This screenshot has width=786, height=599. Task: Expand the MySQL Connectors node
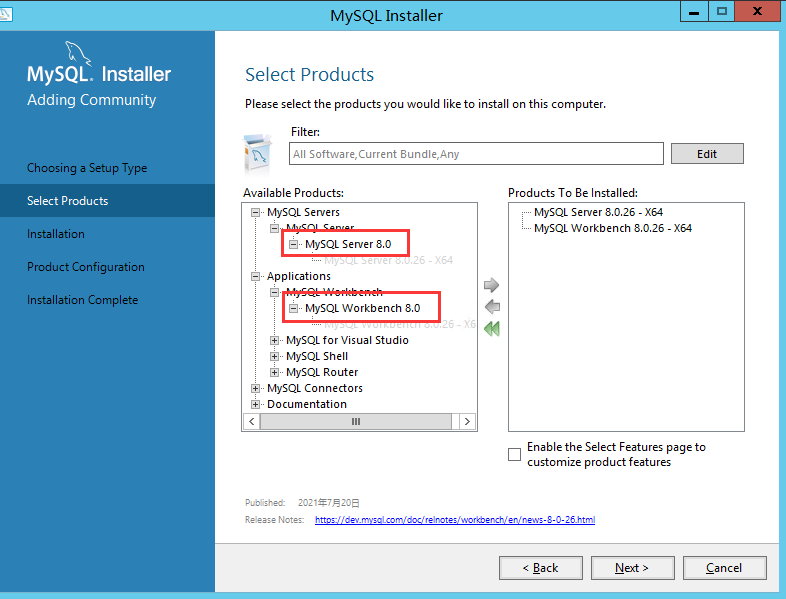(x=255, y=388)
